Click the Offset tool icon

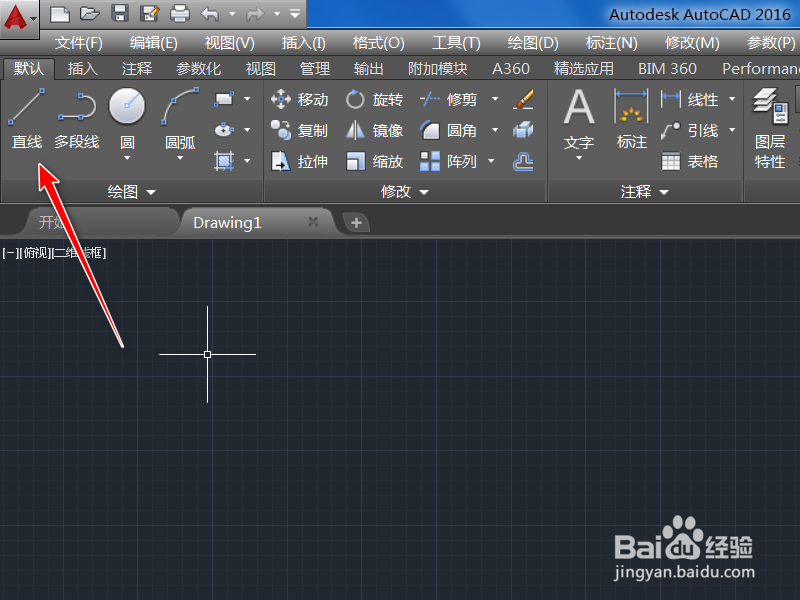[x=523, y=162]
